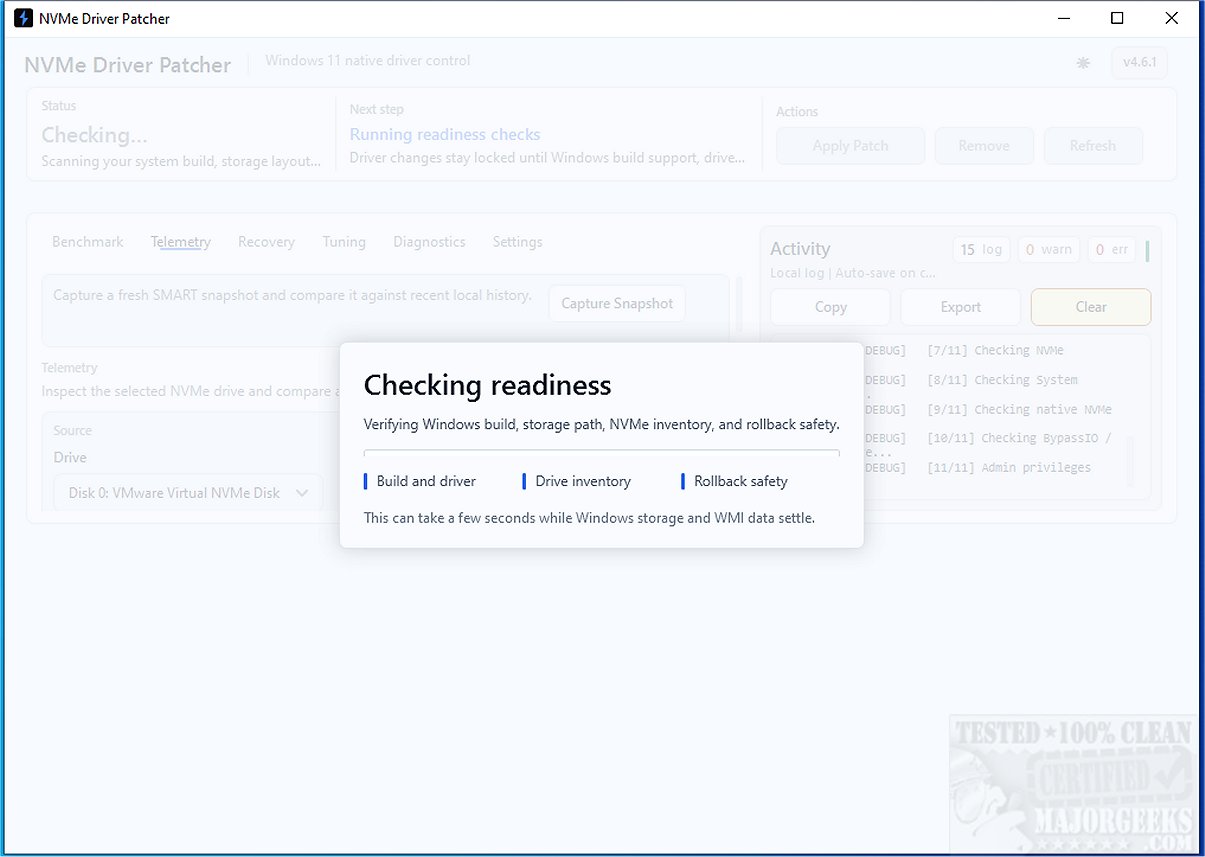This screenshot has width=1205, height=857.
Task: Filter by the 15 log counter
Action: [x=982, y=250]
